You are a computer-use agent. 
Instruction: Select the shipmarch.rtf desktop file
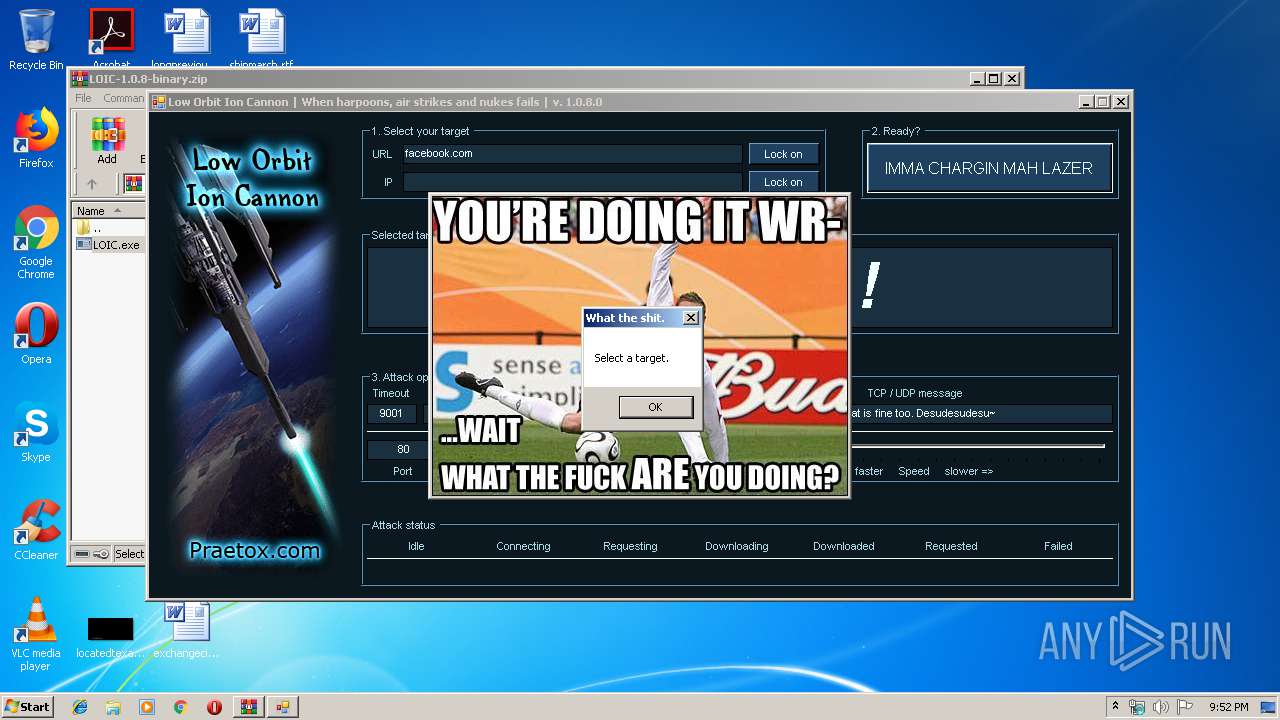pos(262,40)
